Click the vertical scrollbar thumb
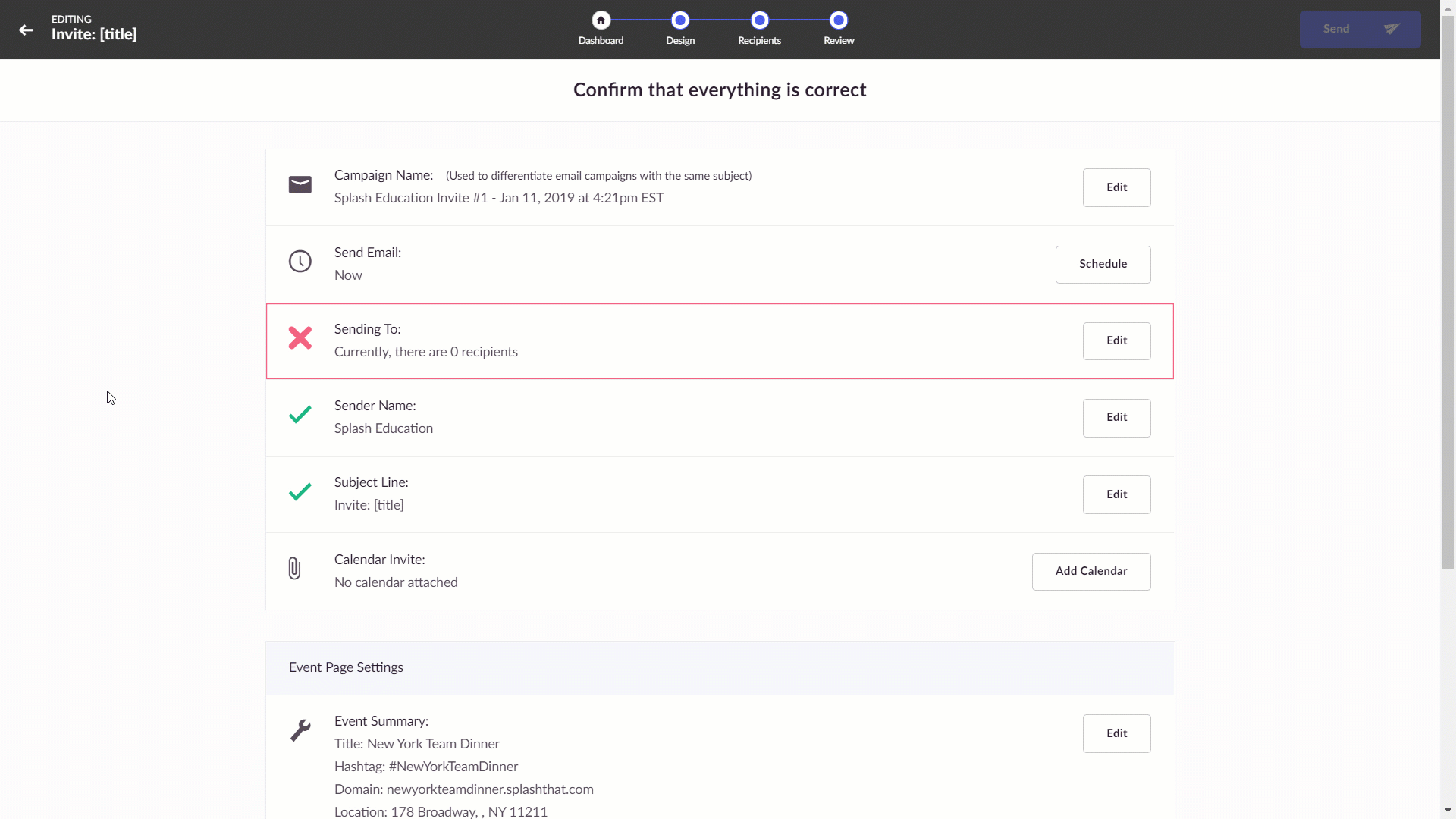Screen dimensions: 1456x819 tap(1448, 292)
